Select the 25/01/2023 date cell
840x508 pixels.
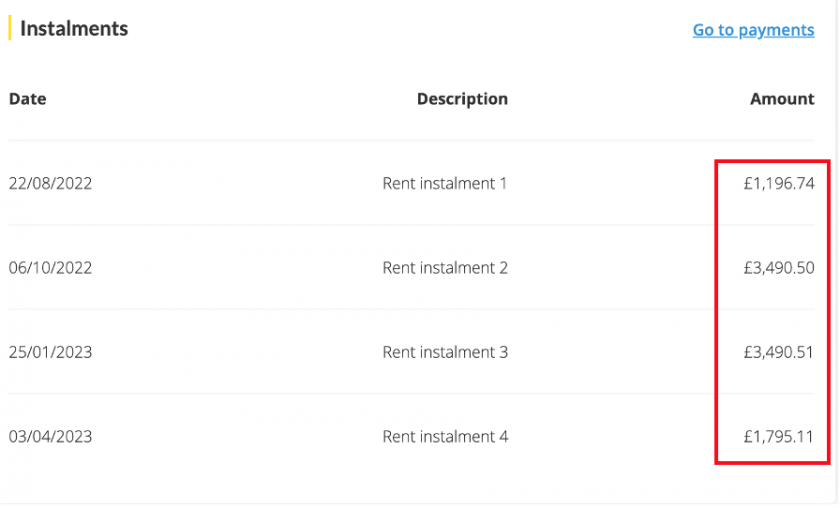coord(50,352)
